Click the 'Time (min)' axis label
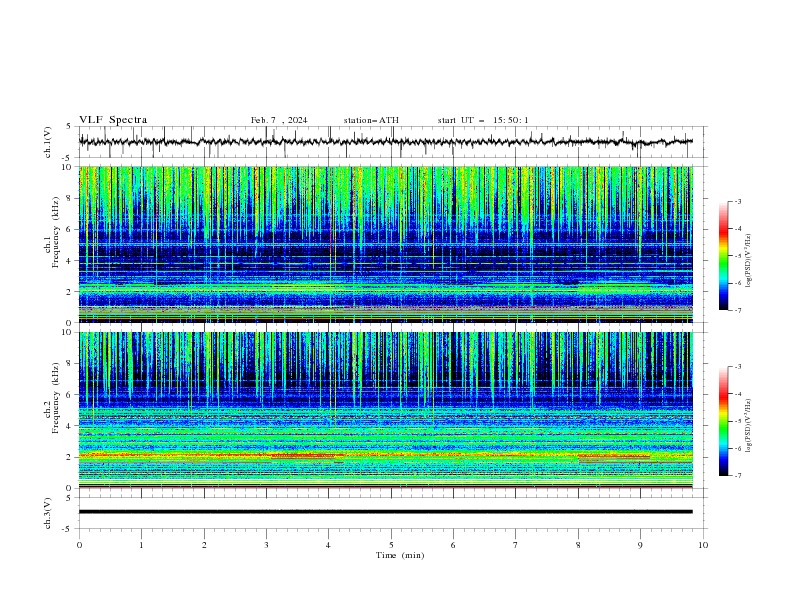The width and height of the screenshot is (792, 612). pyautogui.click(x=400, y=555)
